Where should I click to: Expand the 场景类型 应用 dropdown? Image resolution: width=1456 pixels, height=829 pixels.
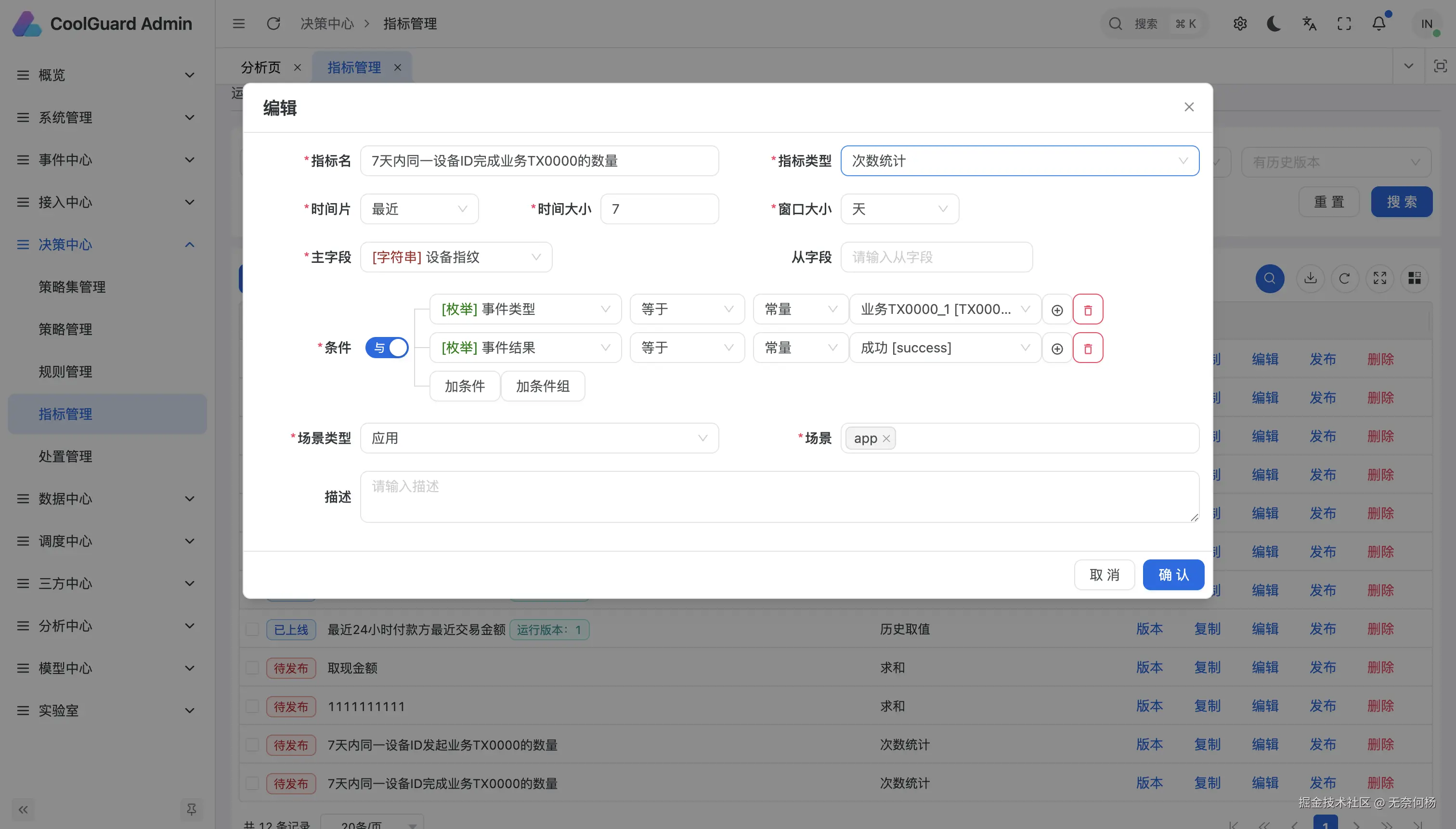click(x=539, y=438)
